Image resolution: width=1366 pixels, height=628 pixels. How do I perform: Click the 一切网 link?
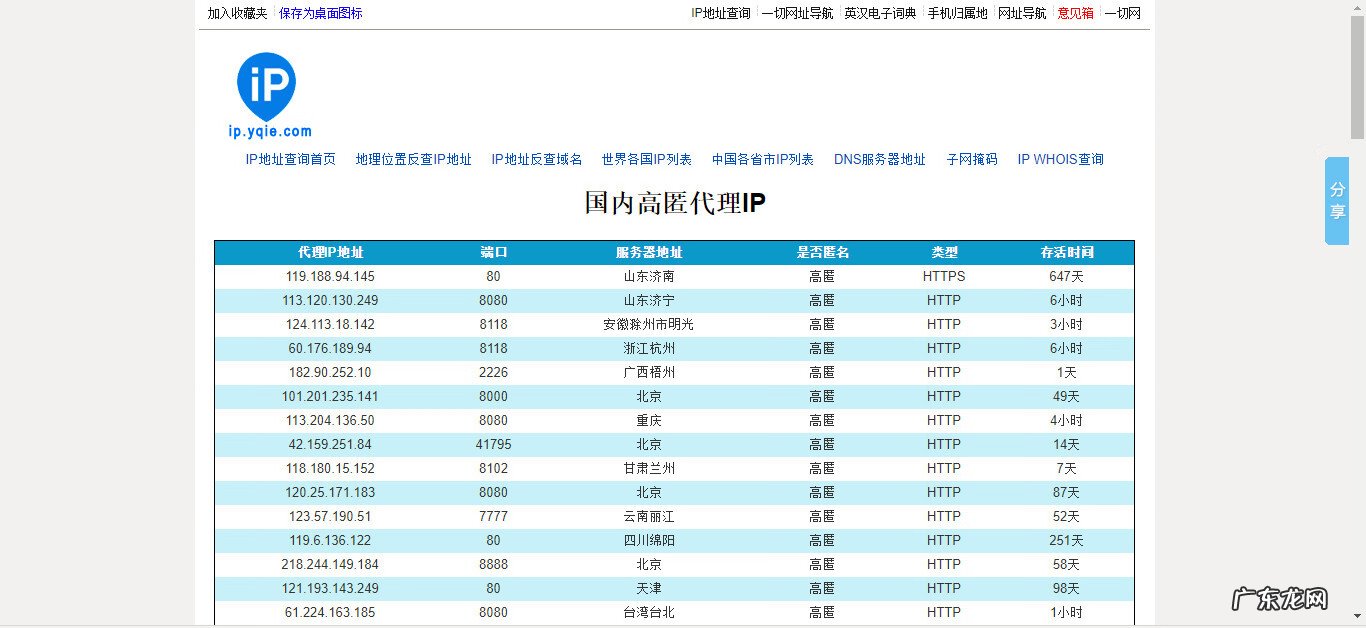point(1123,13)
